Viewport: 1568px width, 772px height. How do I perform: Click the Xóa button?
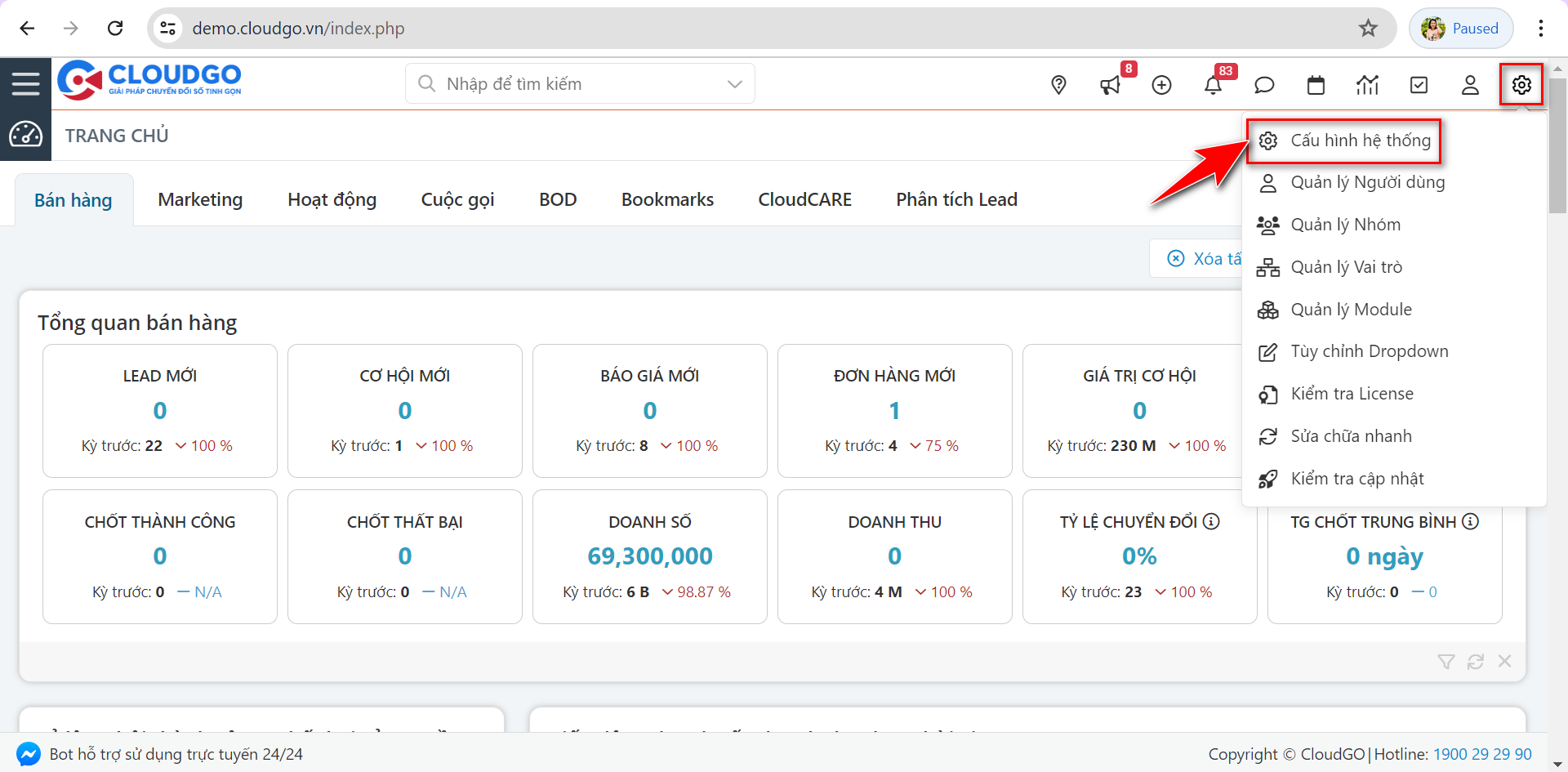1204,259
